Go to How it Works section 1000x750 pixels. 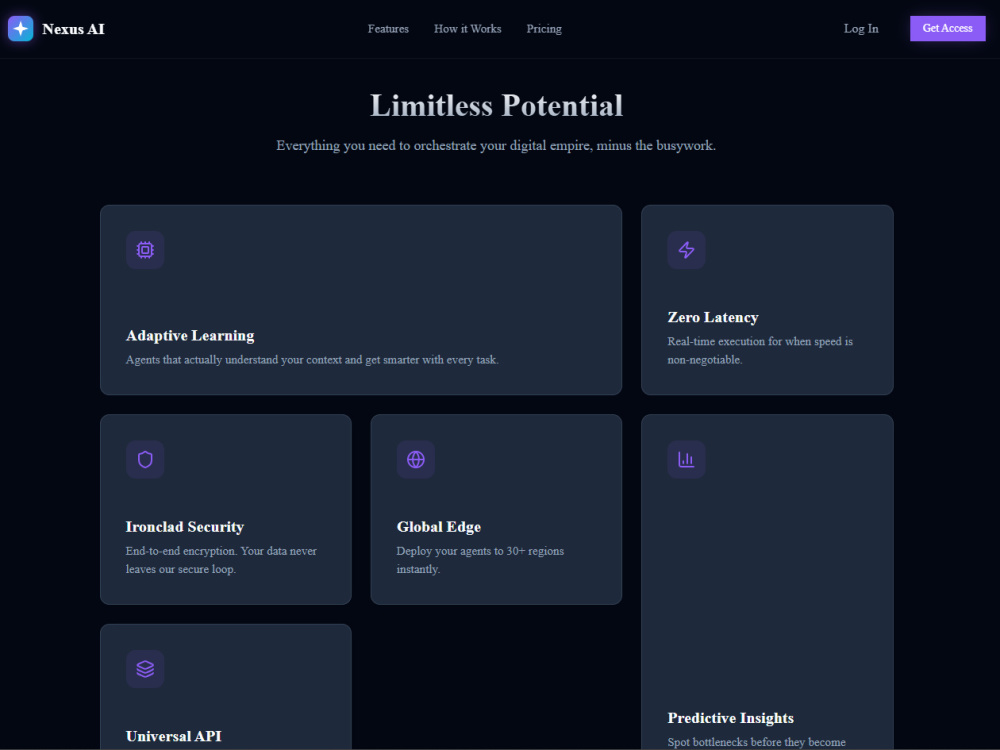[467, 29]
